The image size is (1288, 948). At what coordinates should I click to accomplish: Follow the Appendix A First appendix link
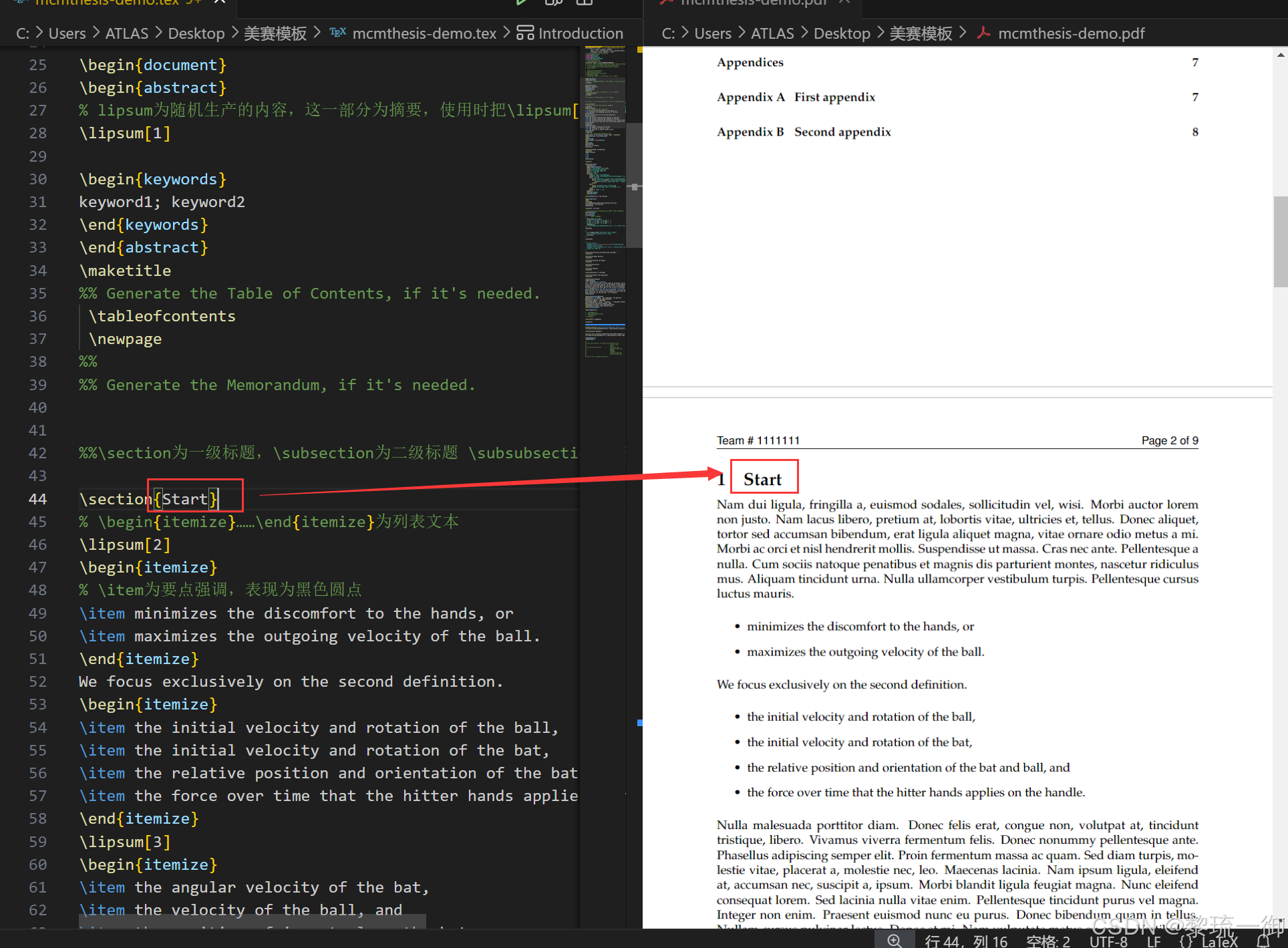(796, 97)
